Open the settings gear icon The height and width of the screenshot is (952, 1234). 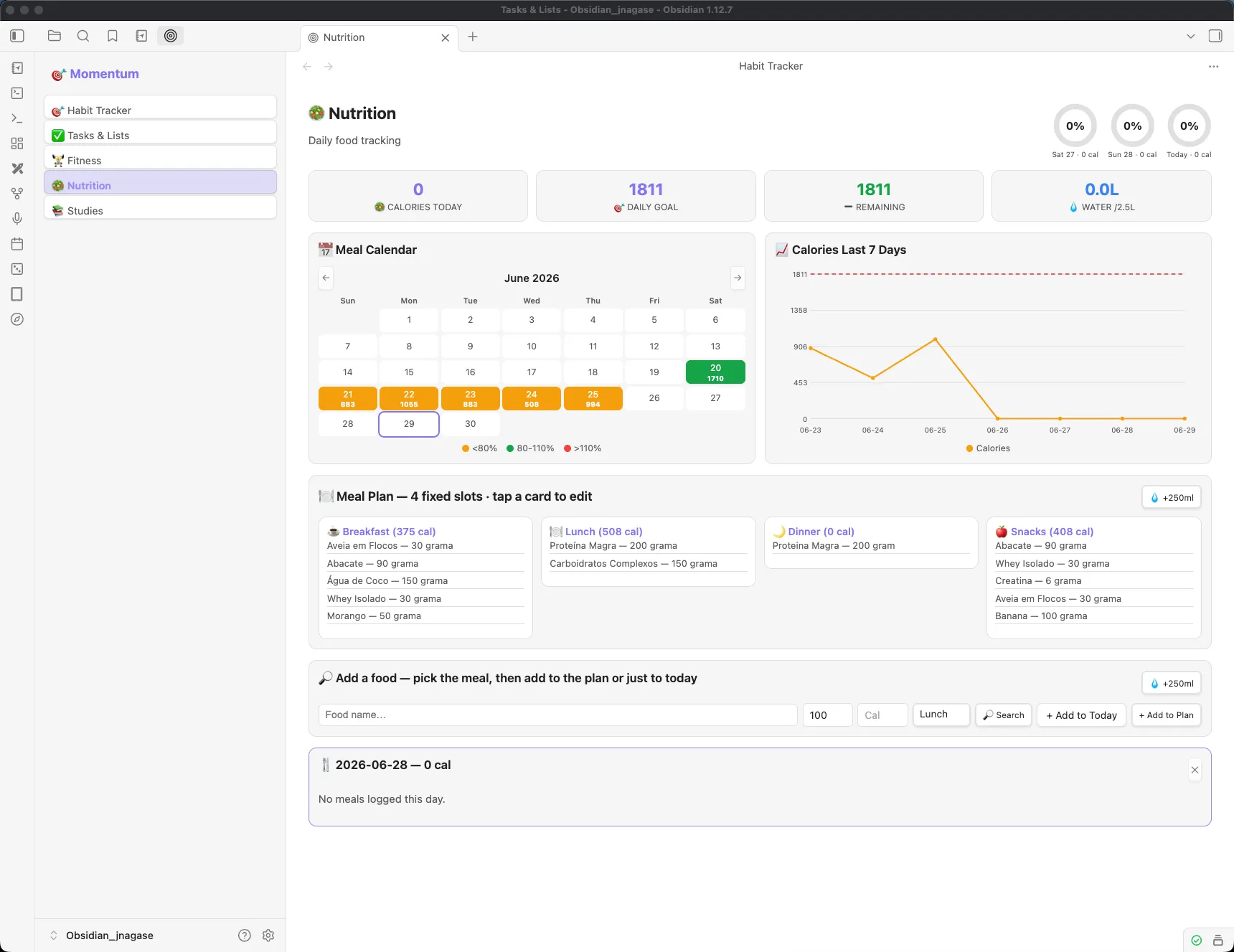point(268,935)
